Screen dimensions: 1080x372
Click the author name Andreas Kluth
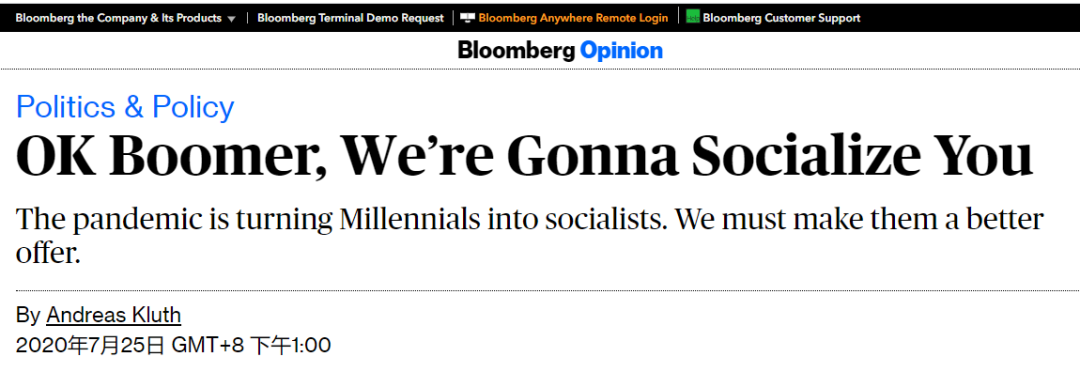tap(114, 316)
